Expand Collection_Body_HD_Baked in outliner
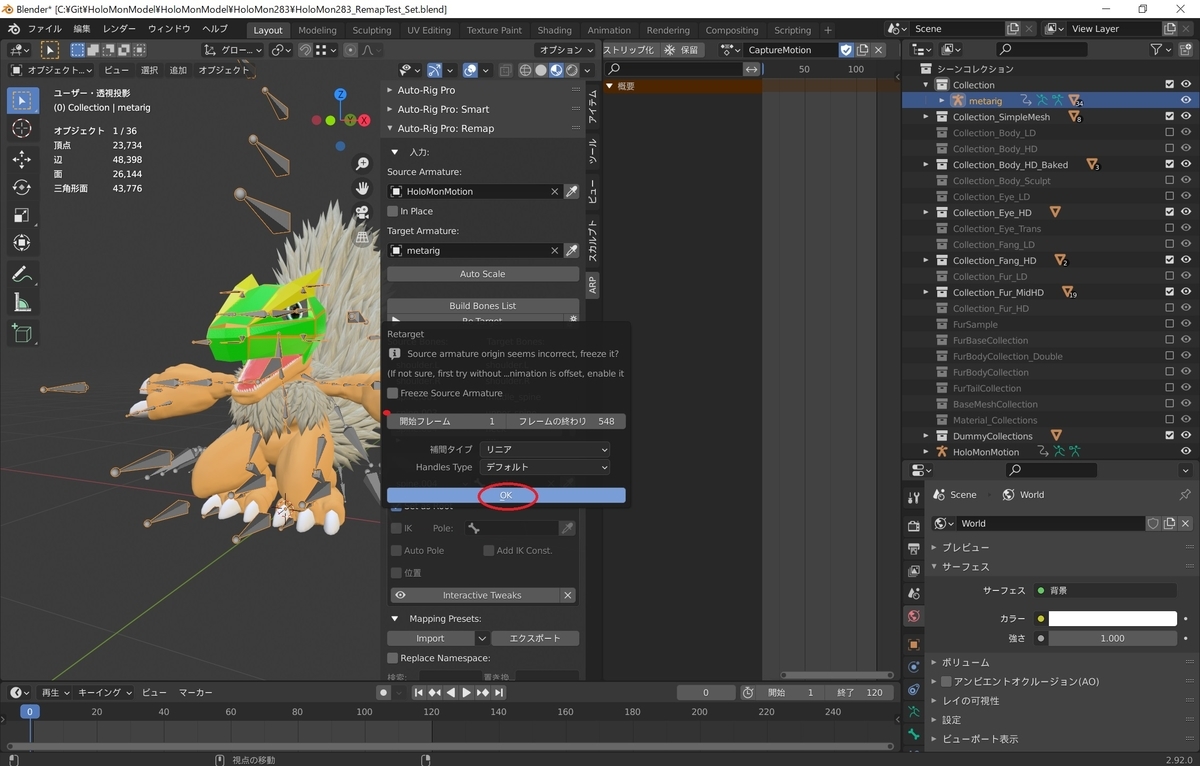The image size is (1200, 766). (x=926, y=165)
